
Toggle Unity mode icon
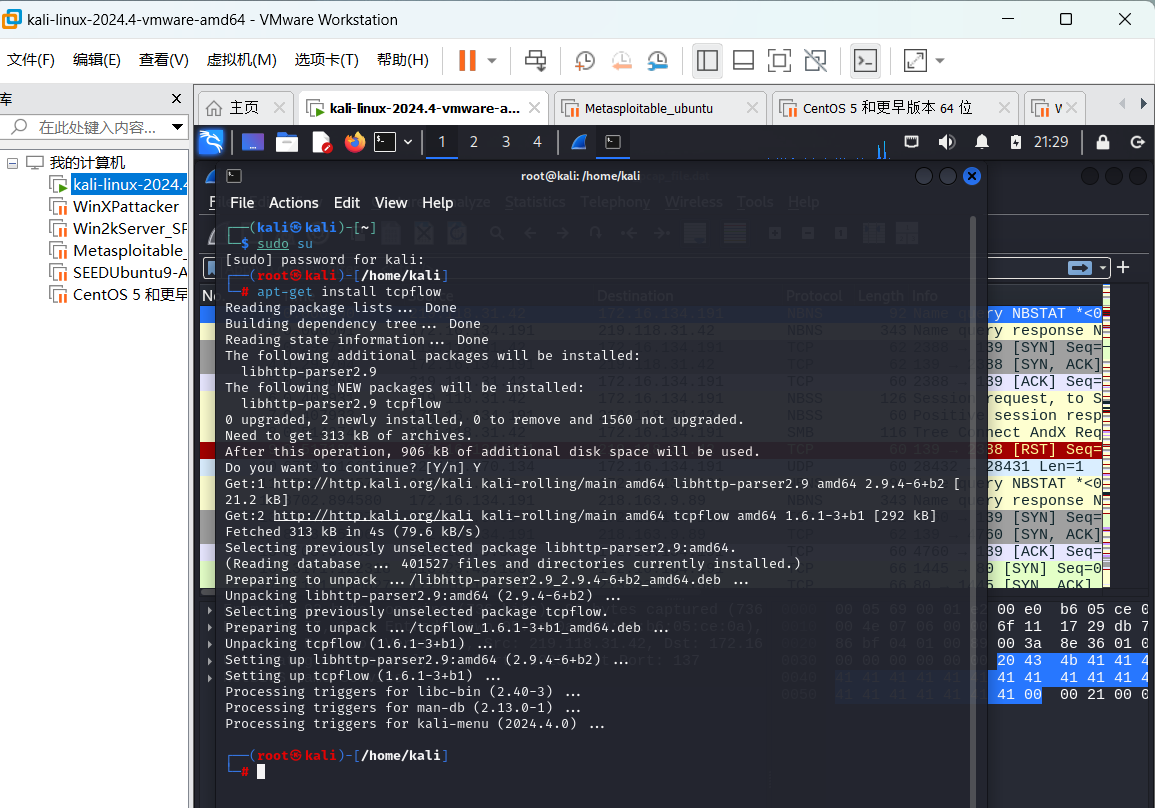(x=815, y=60)
